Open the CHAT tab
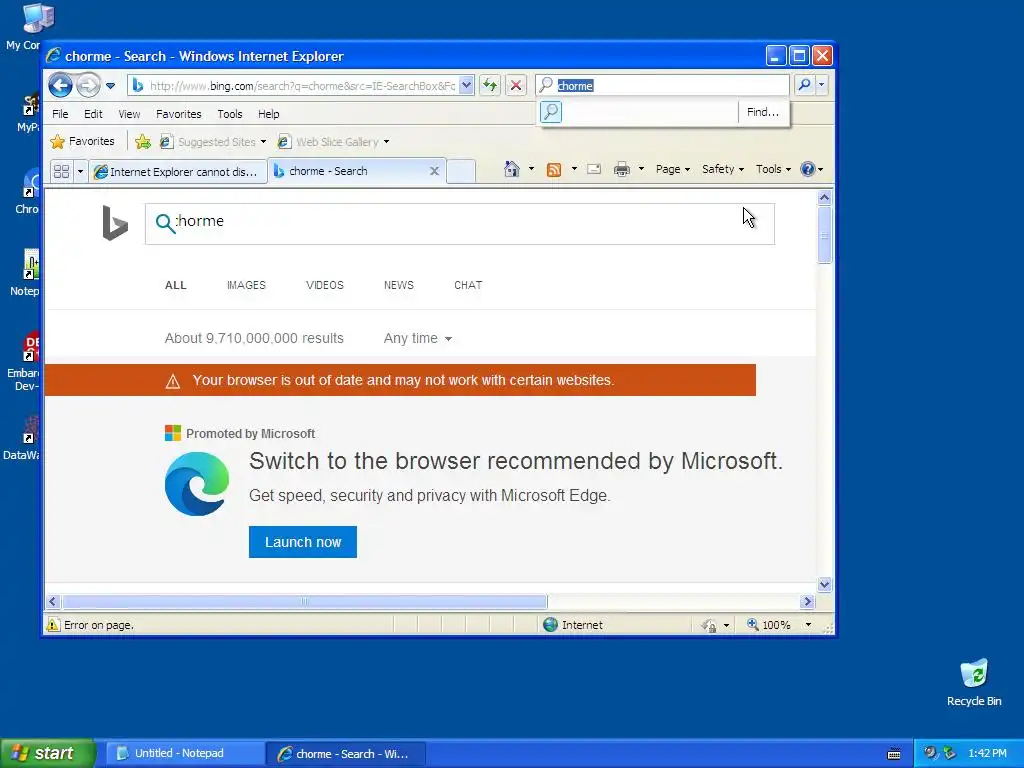This screenshot has width=1024, height=768. (468, 285)
